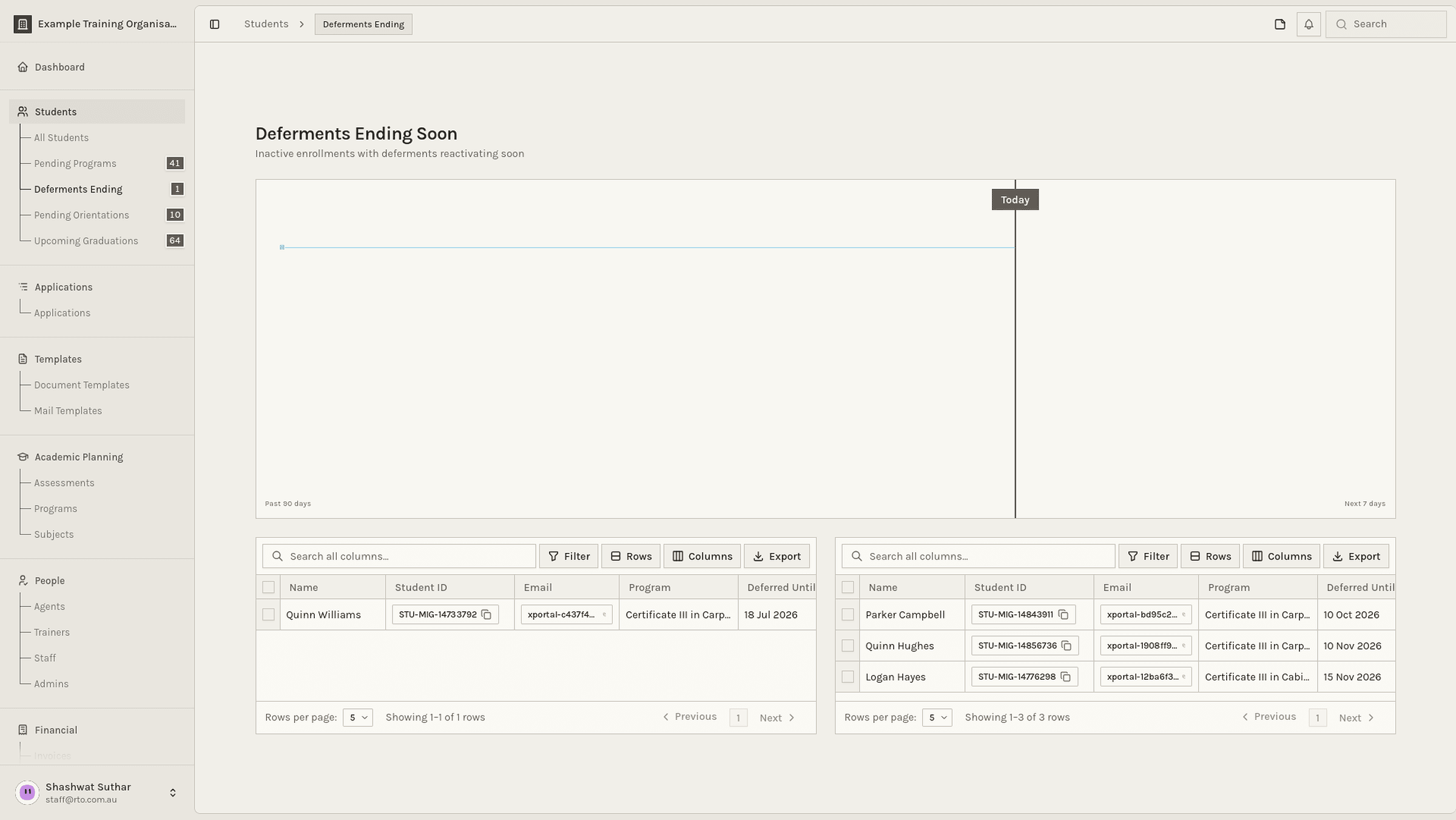The height and width of the screenshot is (820, 1456).
Task: Open the note icon beside the bell
Action: point(1280,24)
